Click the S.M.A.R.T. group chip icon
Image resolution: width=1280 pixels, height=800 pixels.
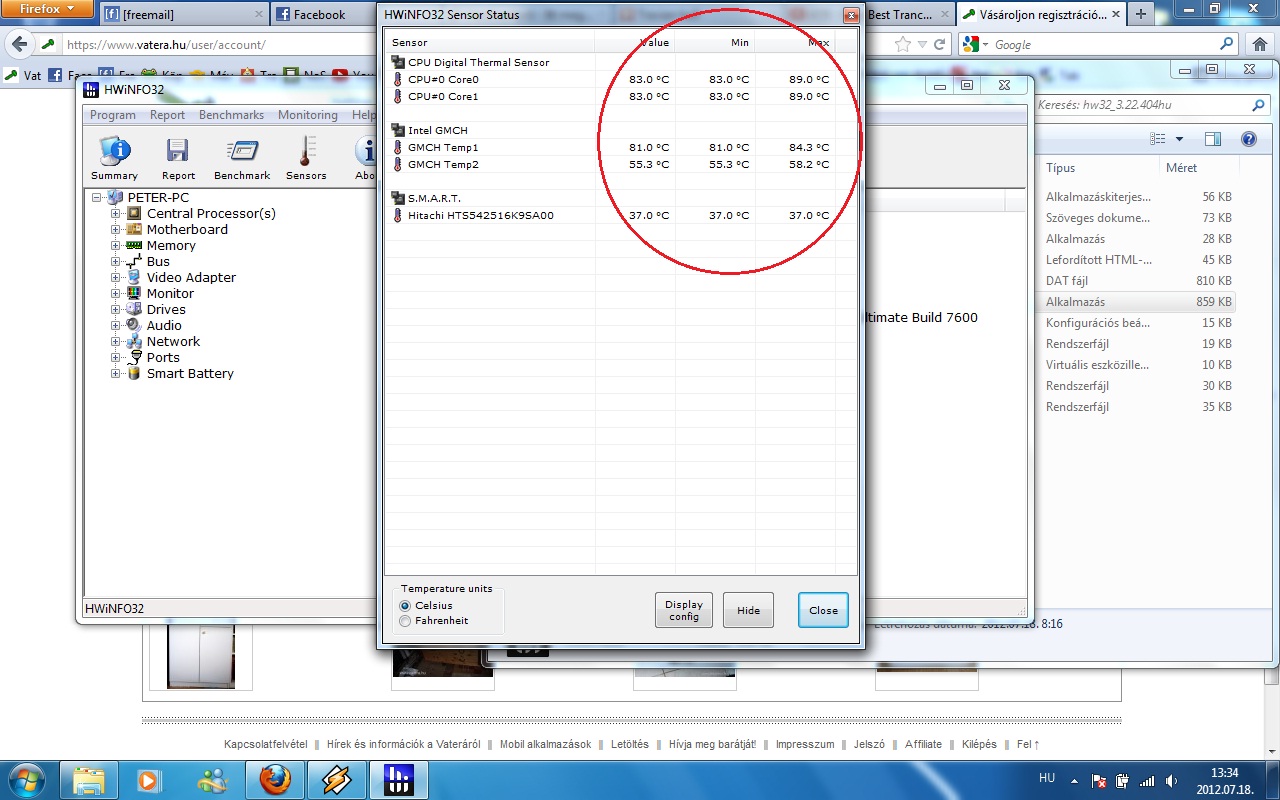[398, 199]
